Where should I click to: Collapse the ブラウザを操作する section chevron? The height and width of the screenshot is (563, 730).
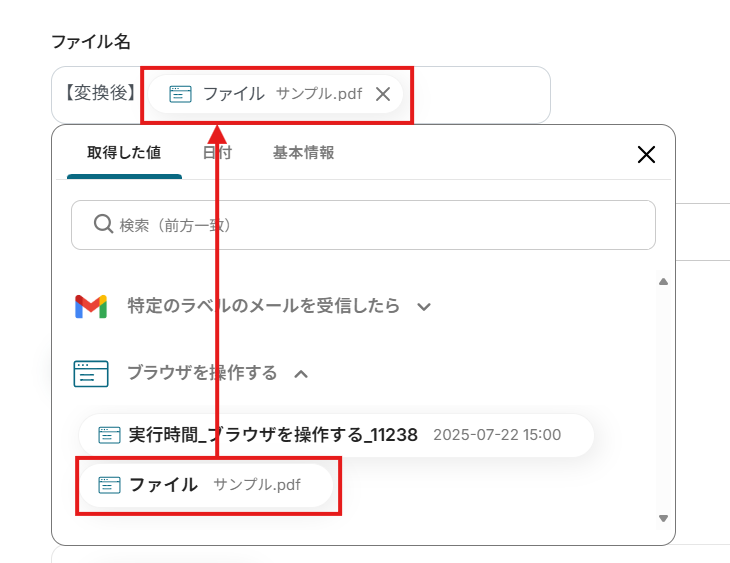coord(301,374)
